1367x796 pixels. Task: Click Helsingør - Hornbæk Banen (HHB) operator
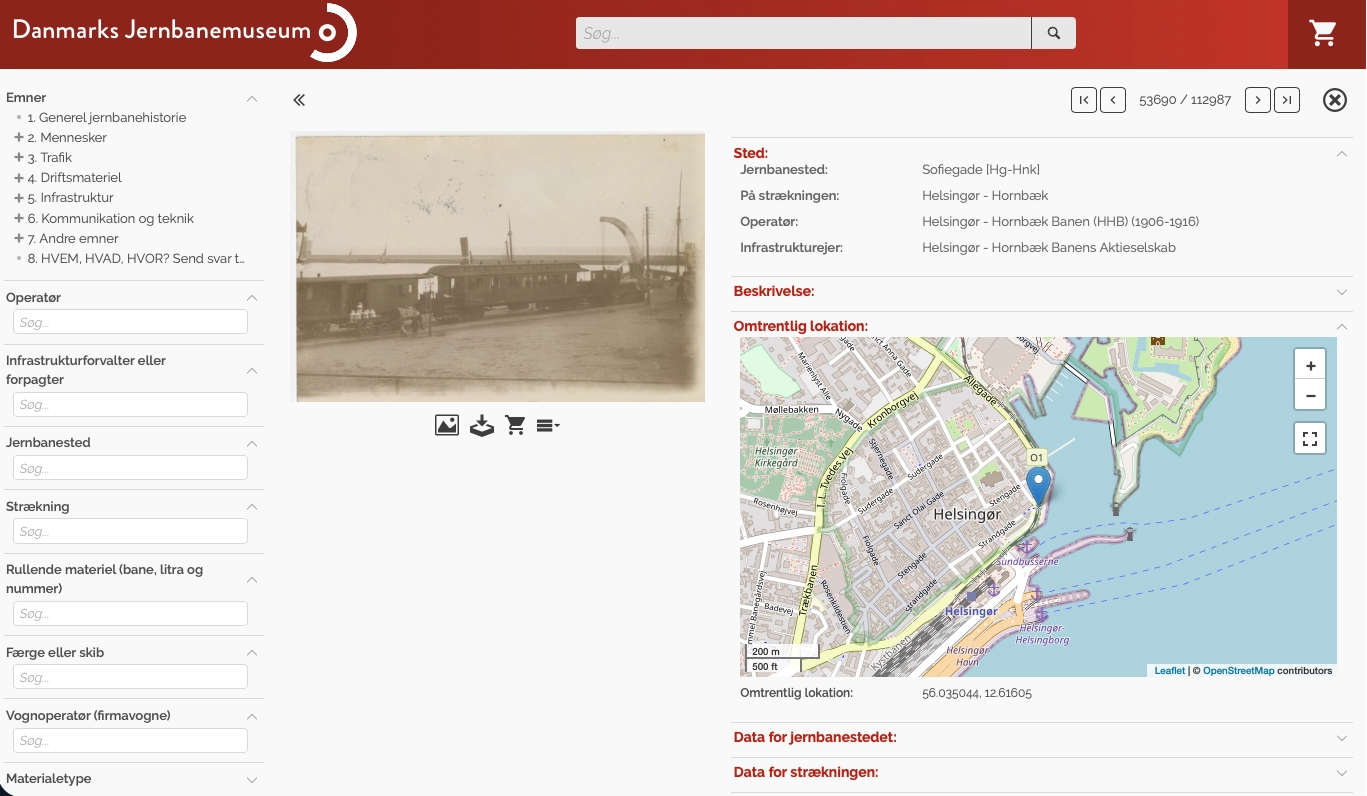[1060, 222]
